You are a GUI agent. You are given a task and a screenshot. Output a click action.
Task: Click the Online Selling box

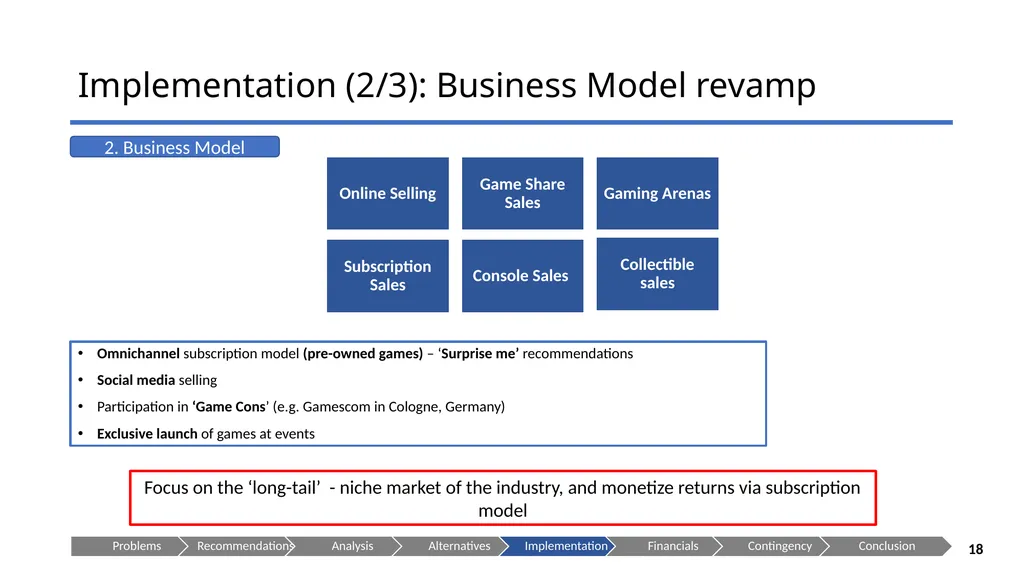pos(387,193)
